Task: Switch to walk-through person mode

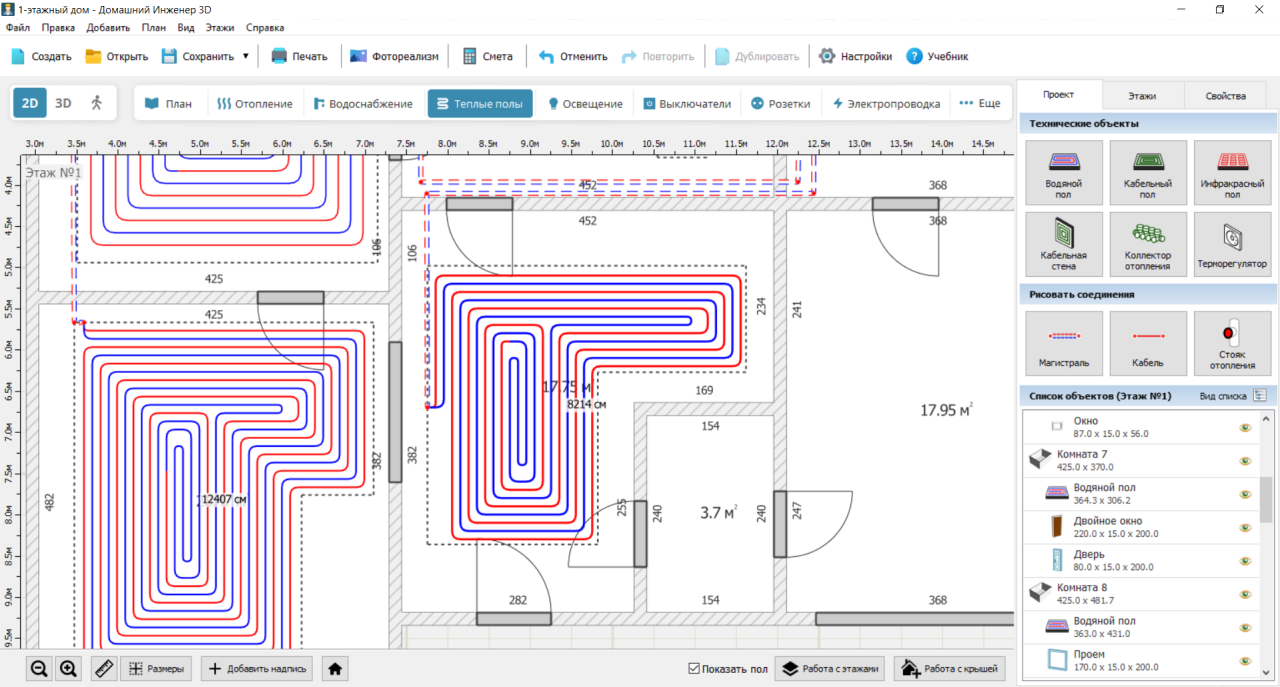Action: [x=96, y=103]
